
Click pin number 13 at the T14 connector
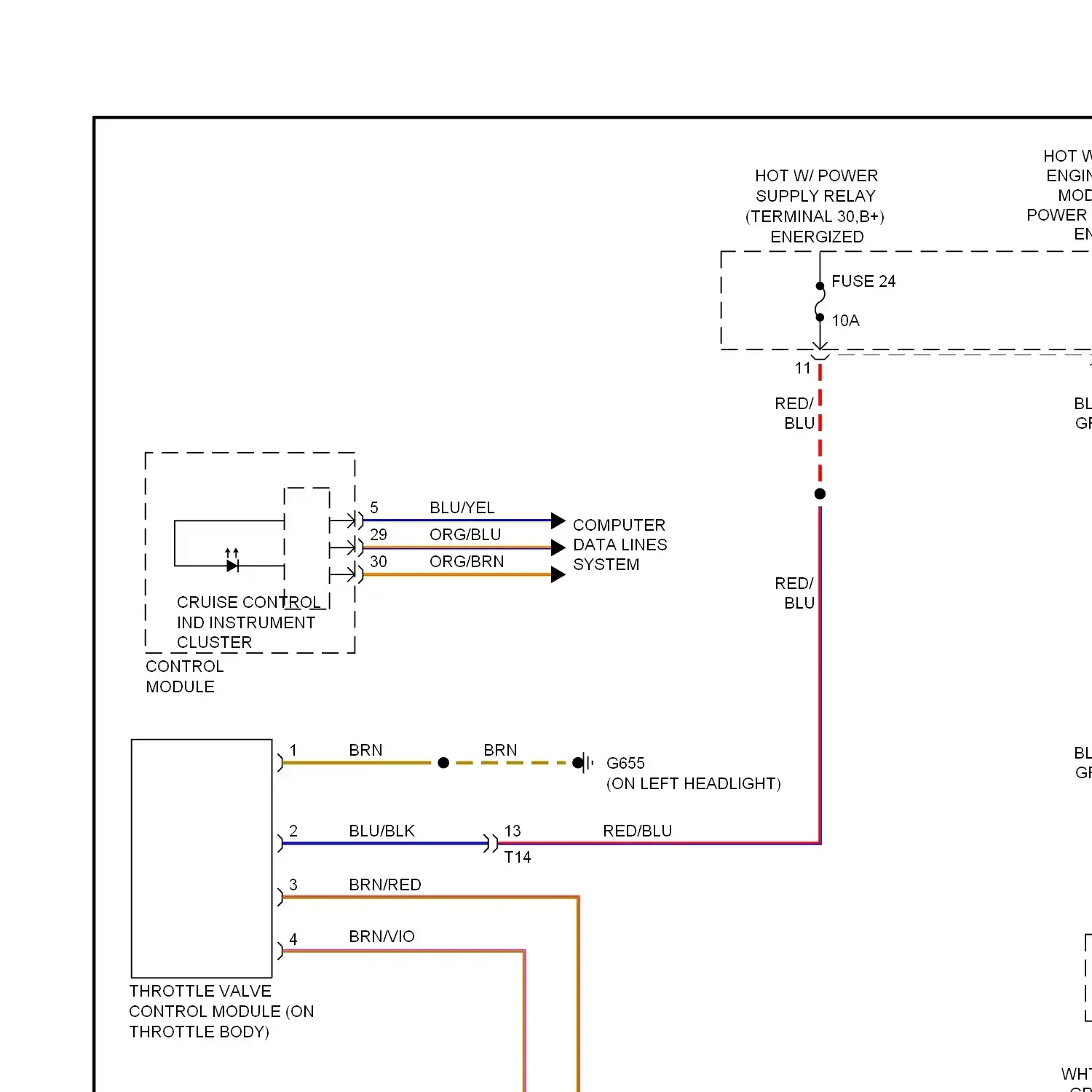click(513, 831)
